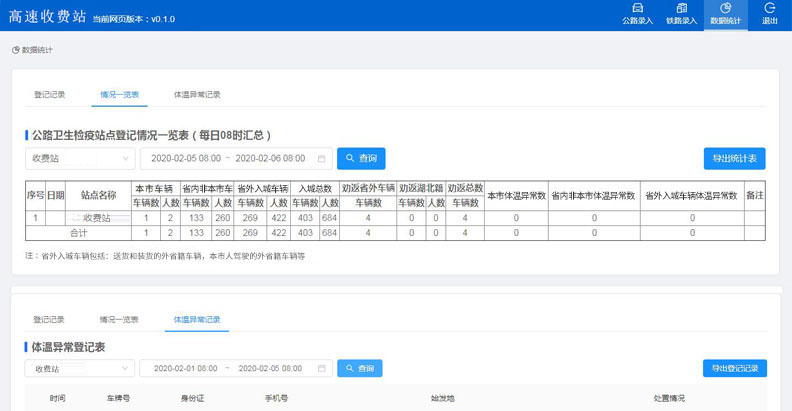Click the 查询 search button under 情况一览表
Screen dimensions: 792x411
click(x=361, y=158)
